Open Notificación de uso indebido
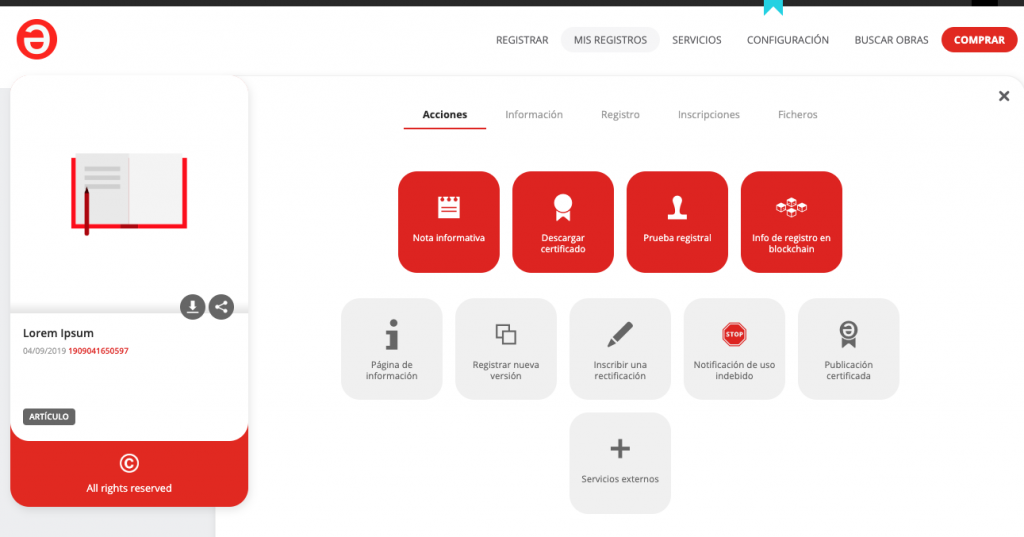This screenshot has width=1024, height=537. [x=734, y=348]
